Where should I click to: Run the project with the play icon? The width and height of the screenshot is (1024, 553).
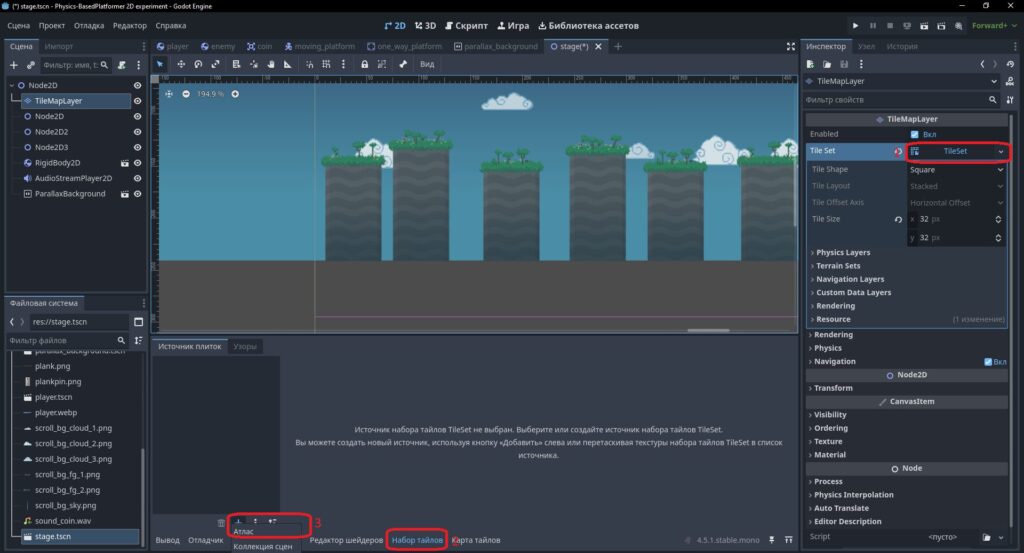coord(855,25)
